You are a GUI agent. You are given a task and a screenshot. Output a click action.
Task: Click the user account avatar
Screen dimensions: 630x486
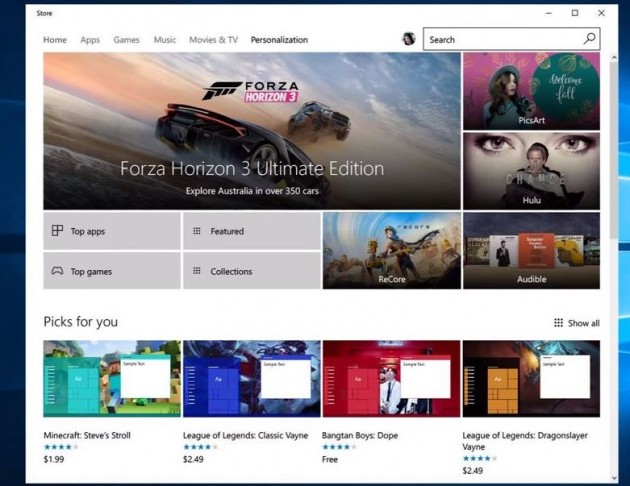pyautogui.click(x=409, y=39)
